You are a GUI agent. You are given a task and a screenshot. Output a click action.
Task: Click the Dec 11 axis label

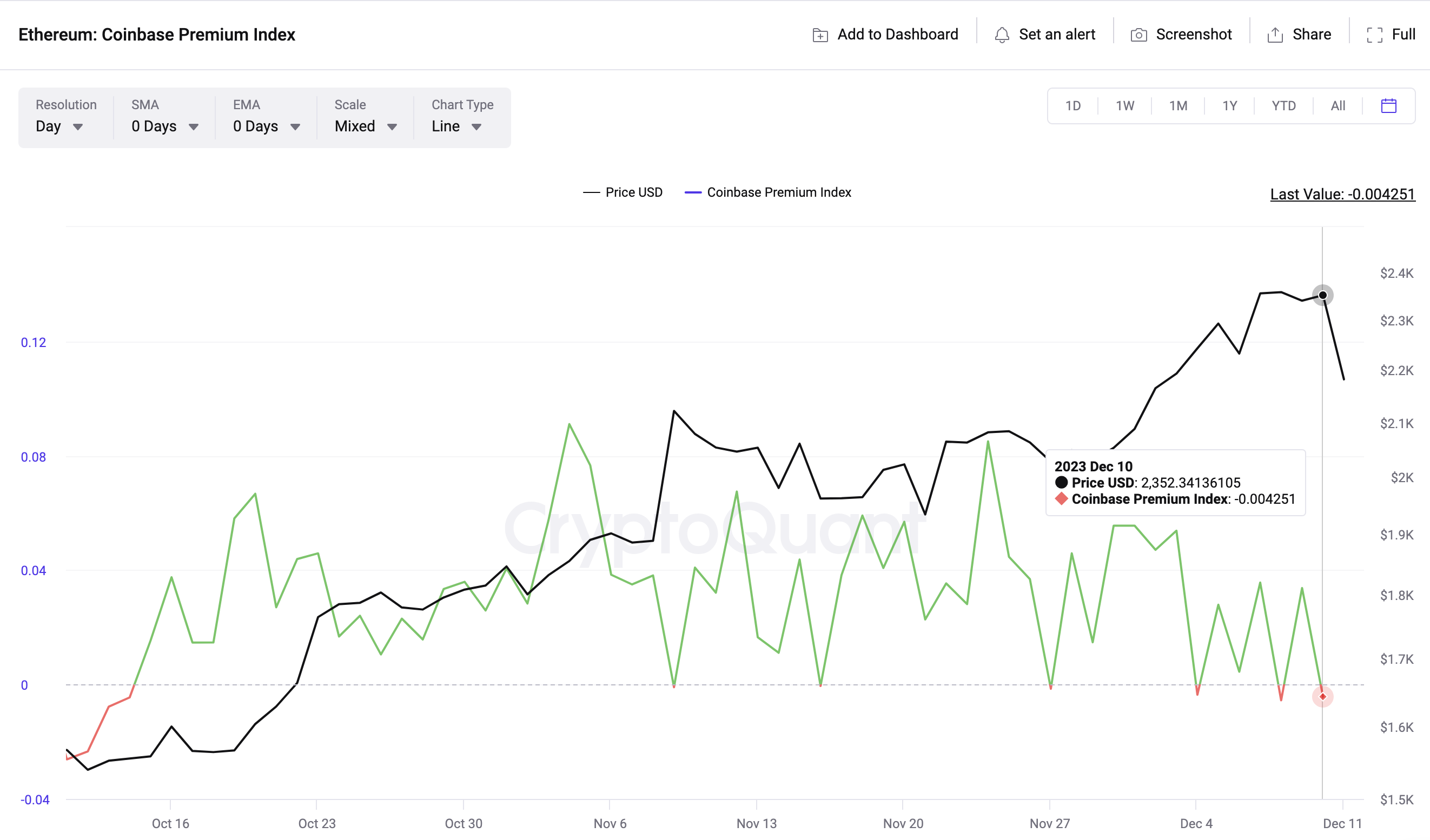click(x=1342, y=823)
